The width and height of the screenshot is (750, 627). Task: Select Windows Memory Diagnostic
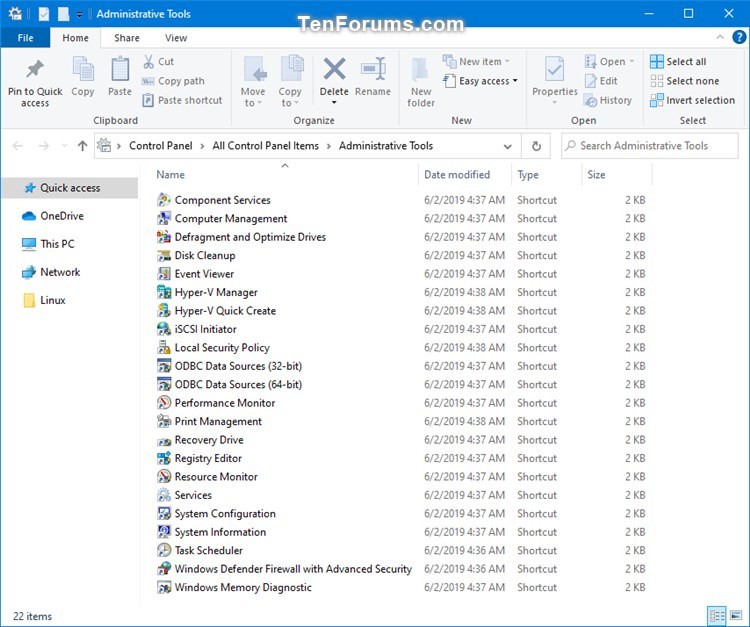point(243,587)
